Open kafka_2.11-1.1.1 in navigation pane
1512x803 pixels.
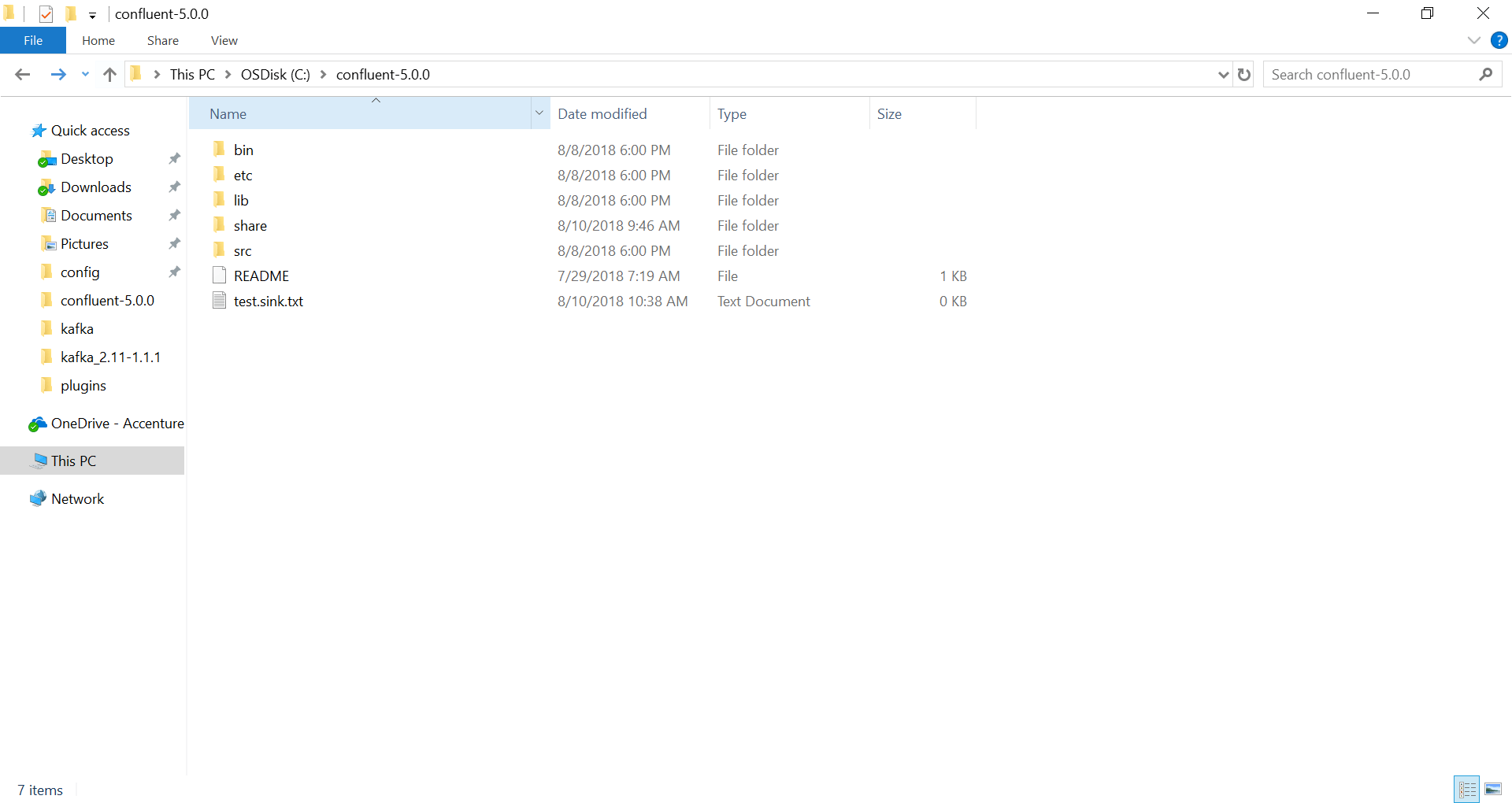click(110, 357)
